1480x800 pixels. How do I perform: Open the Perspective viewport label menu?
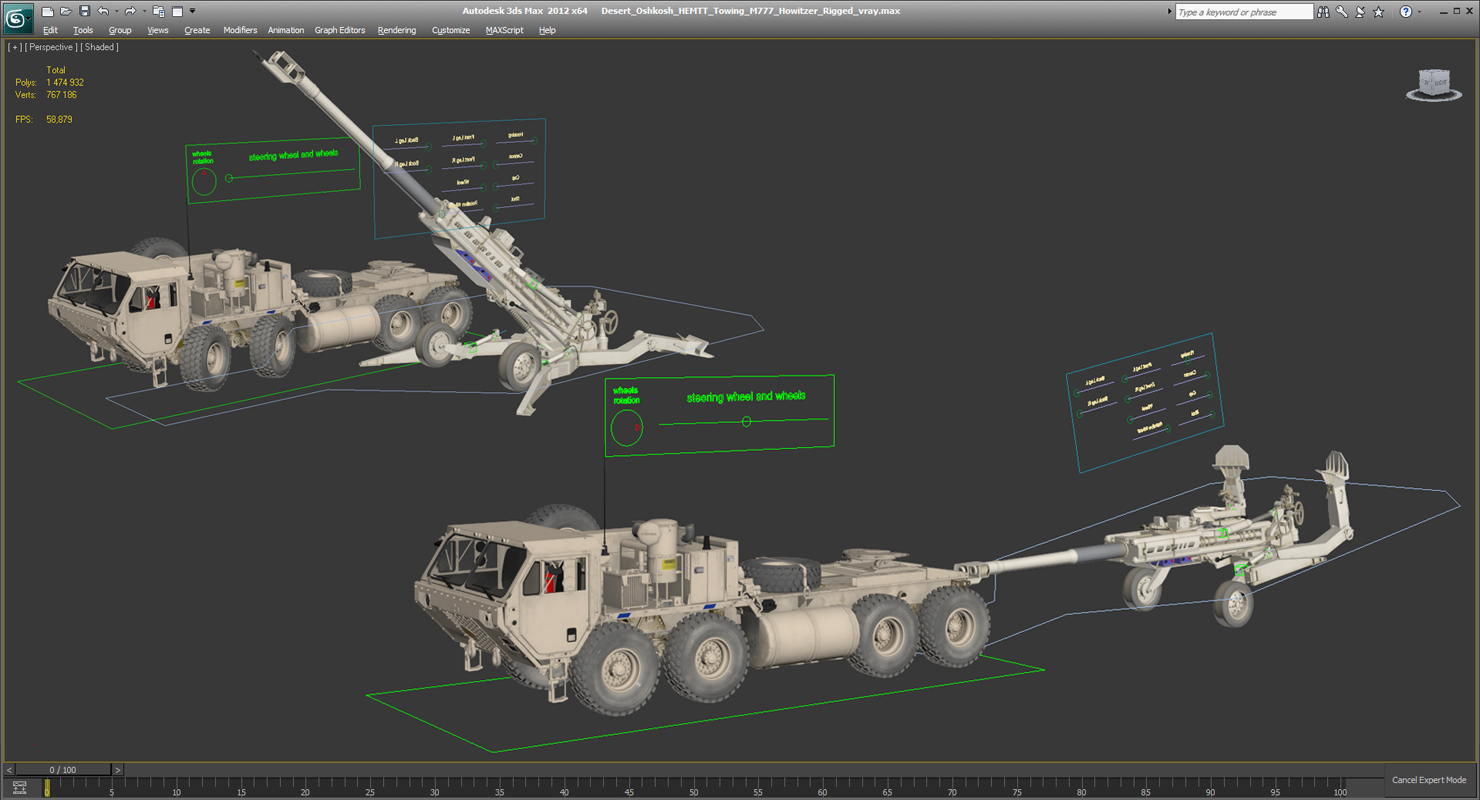coord(51,47)
